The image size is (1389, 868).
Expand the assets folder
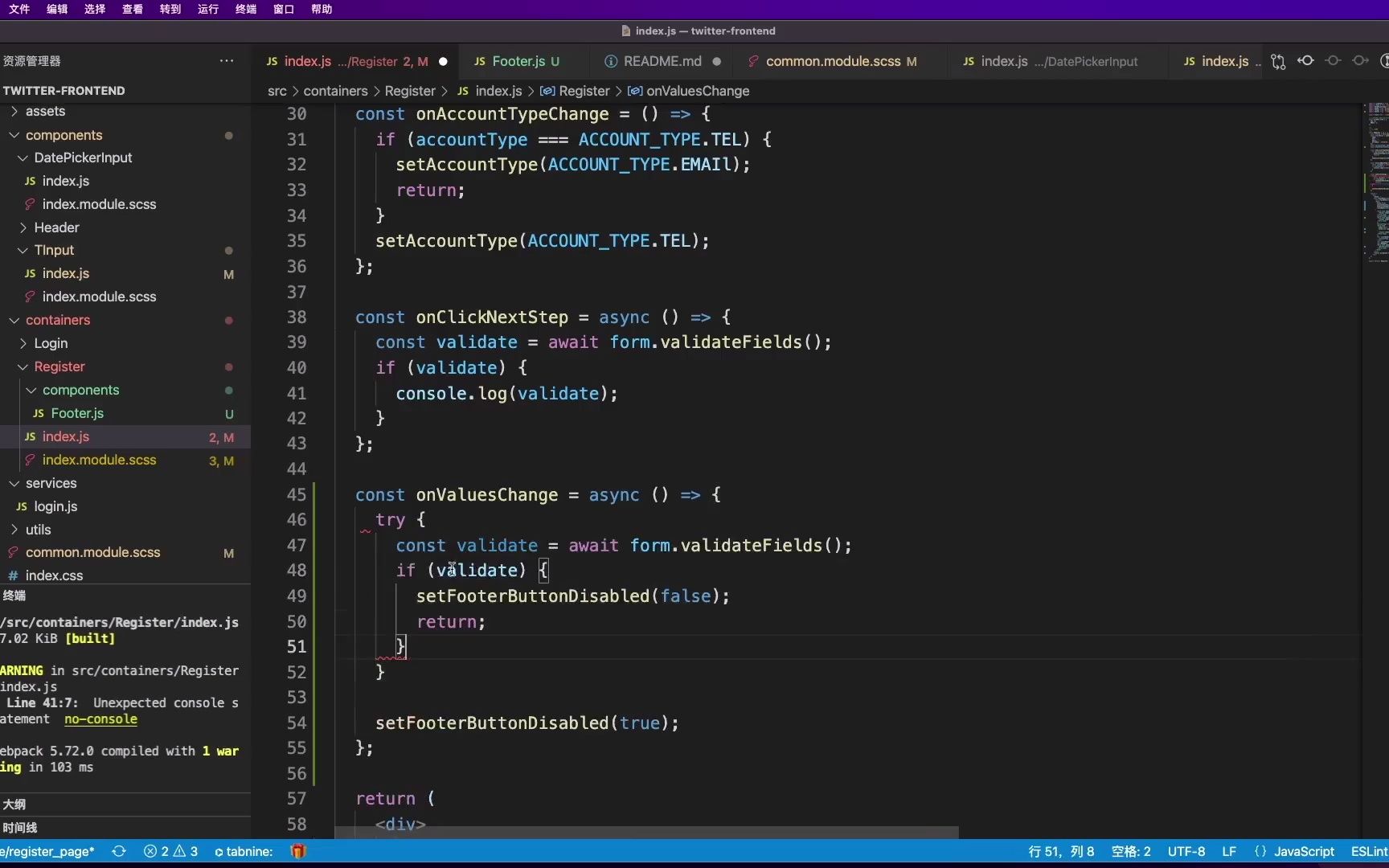[x=125, y=111]
